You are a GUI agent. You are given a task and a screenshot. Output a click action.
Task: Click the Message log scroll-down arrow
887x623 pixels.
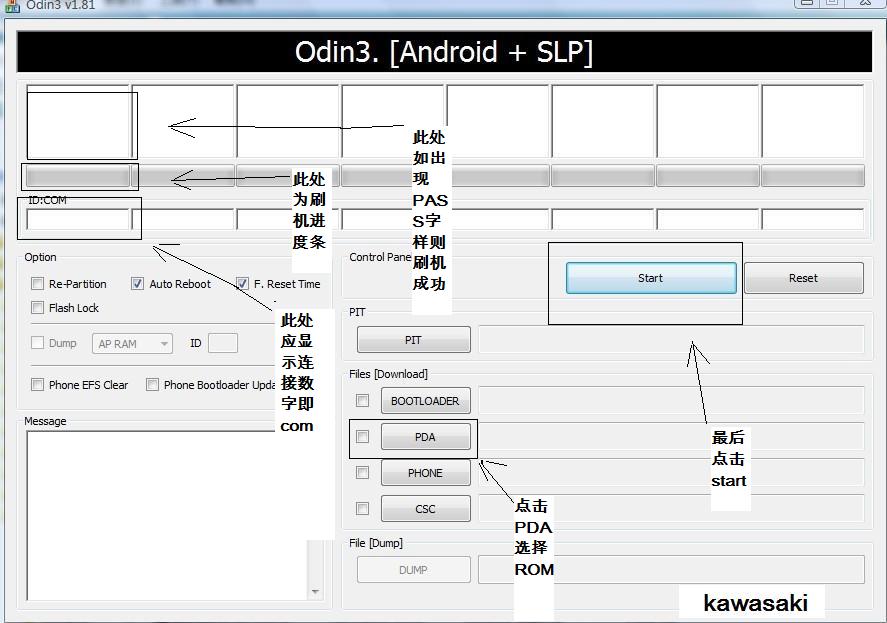coord(315,592)
